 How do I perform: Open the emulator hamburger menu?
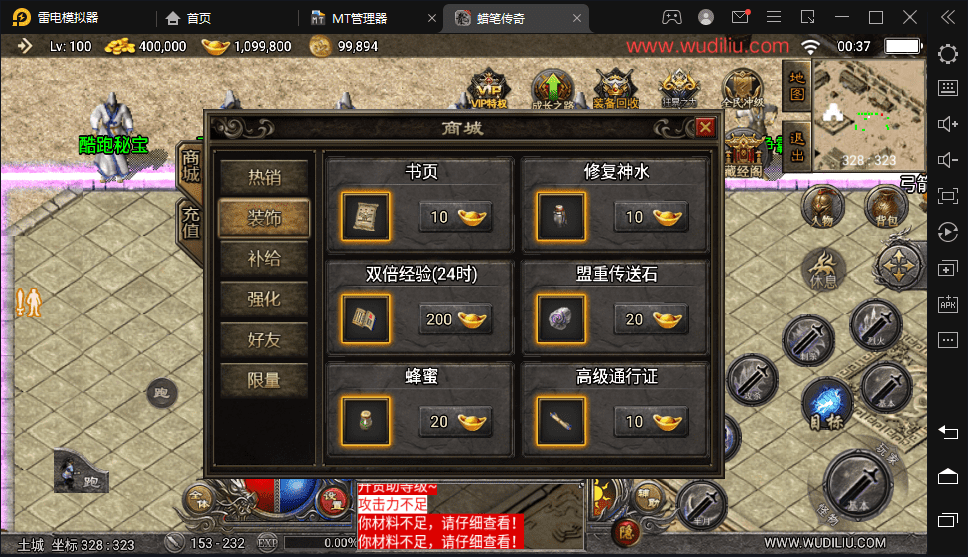[774, 17]
